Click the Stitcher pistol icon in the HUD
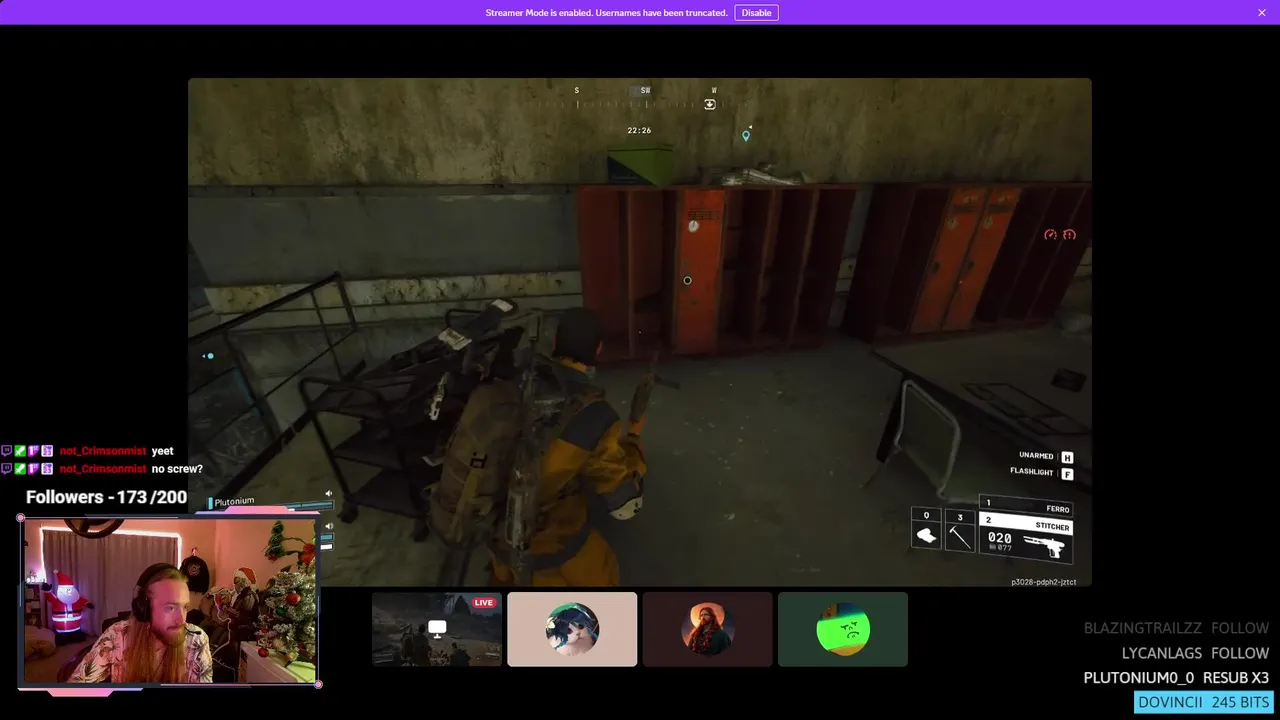Viewport: 1280px width, 720px height. (x=1045, y=546)
